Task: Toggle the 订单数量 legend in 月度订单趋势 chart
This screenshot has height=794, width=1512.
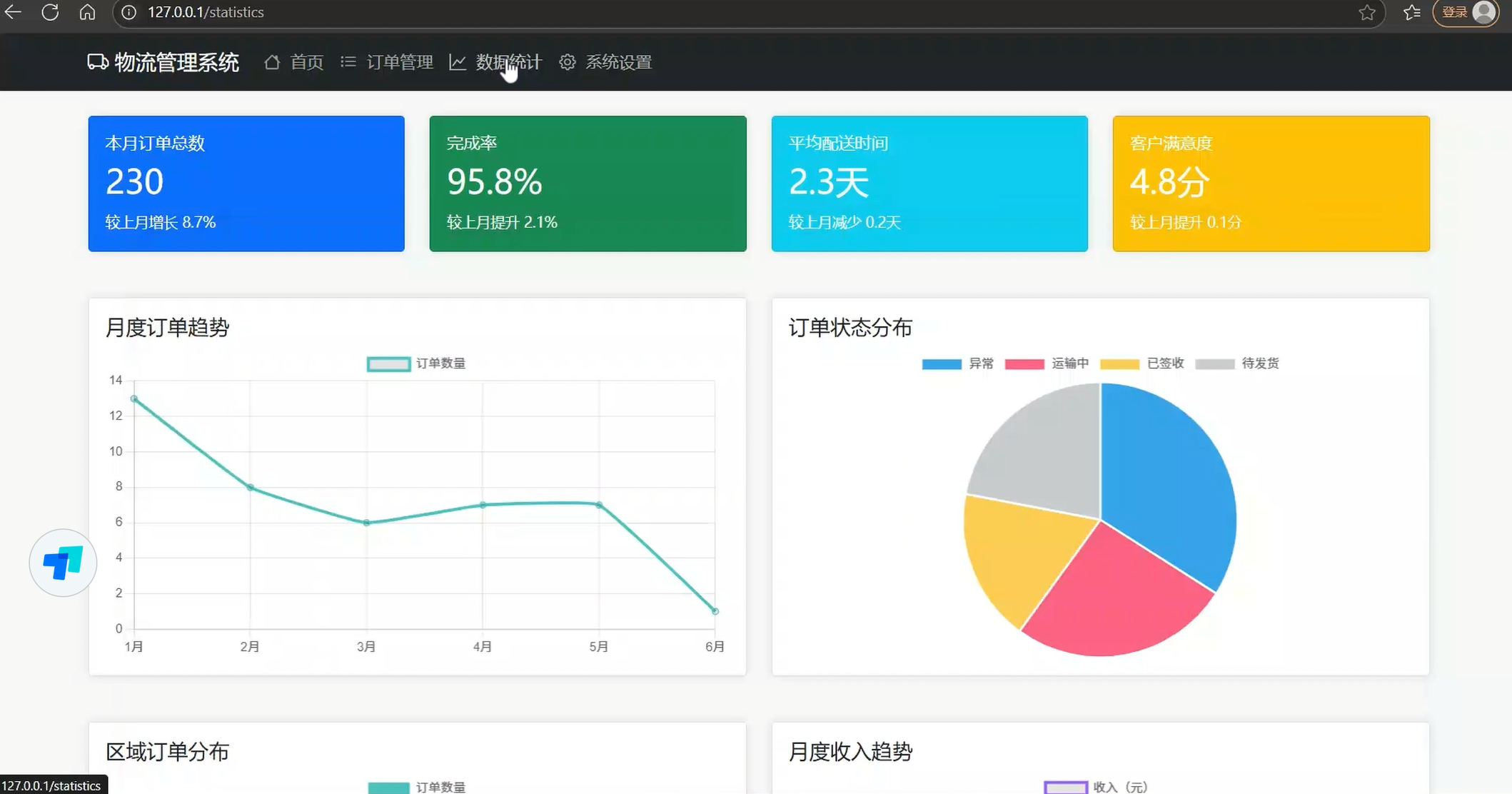Action: point(416,363)
